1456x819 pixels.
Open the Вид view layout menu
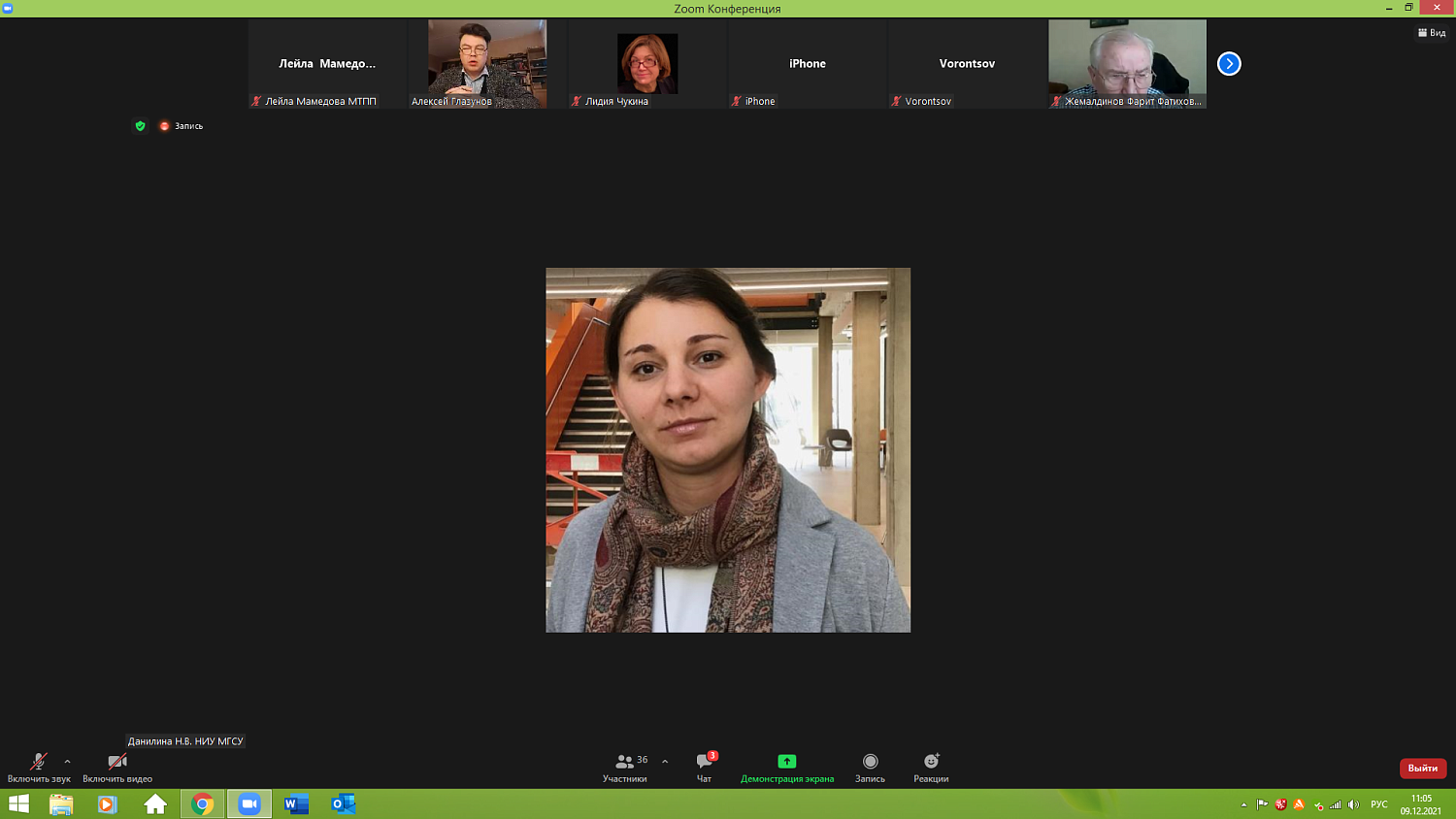click(1432, 33)
